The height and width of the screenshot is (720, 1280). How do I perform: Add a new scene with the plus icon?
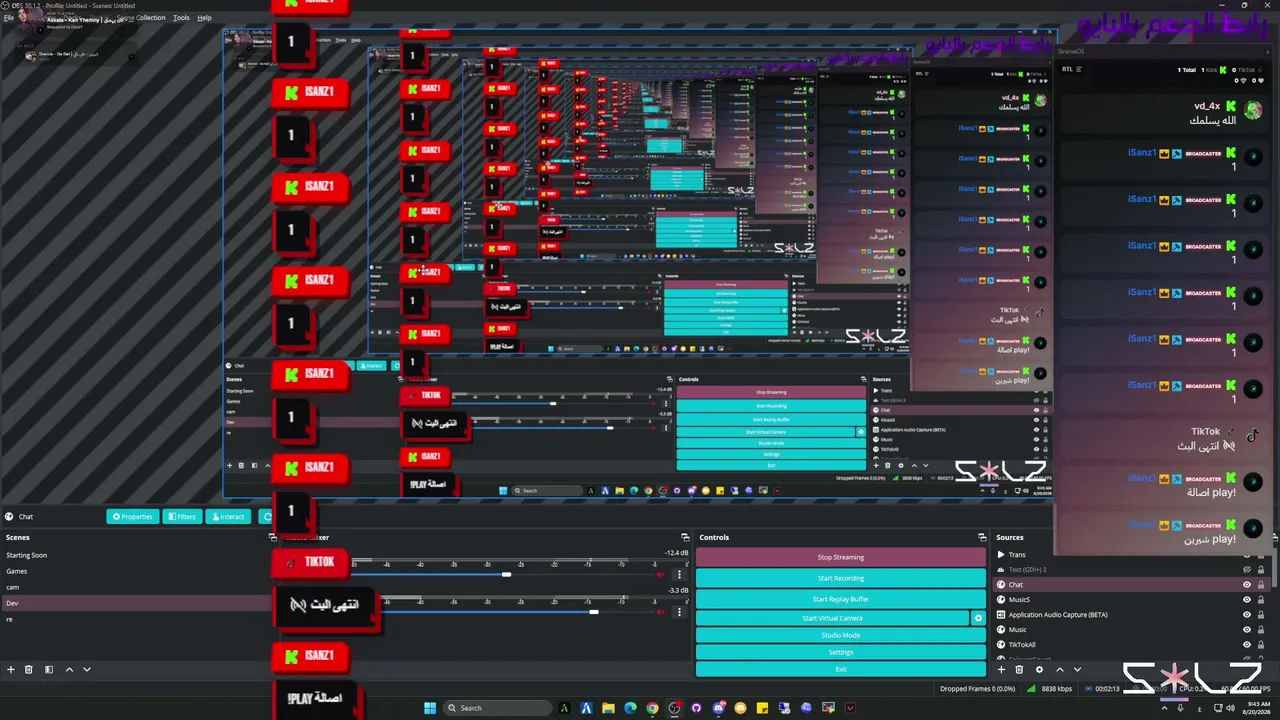coord(11,669)
